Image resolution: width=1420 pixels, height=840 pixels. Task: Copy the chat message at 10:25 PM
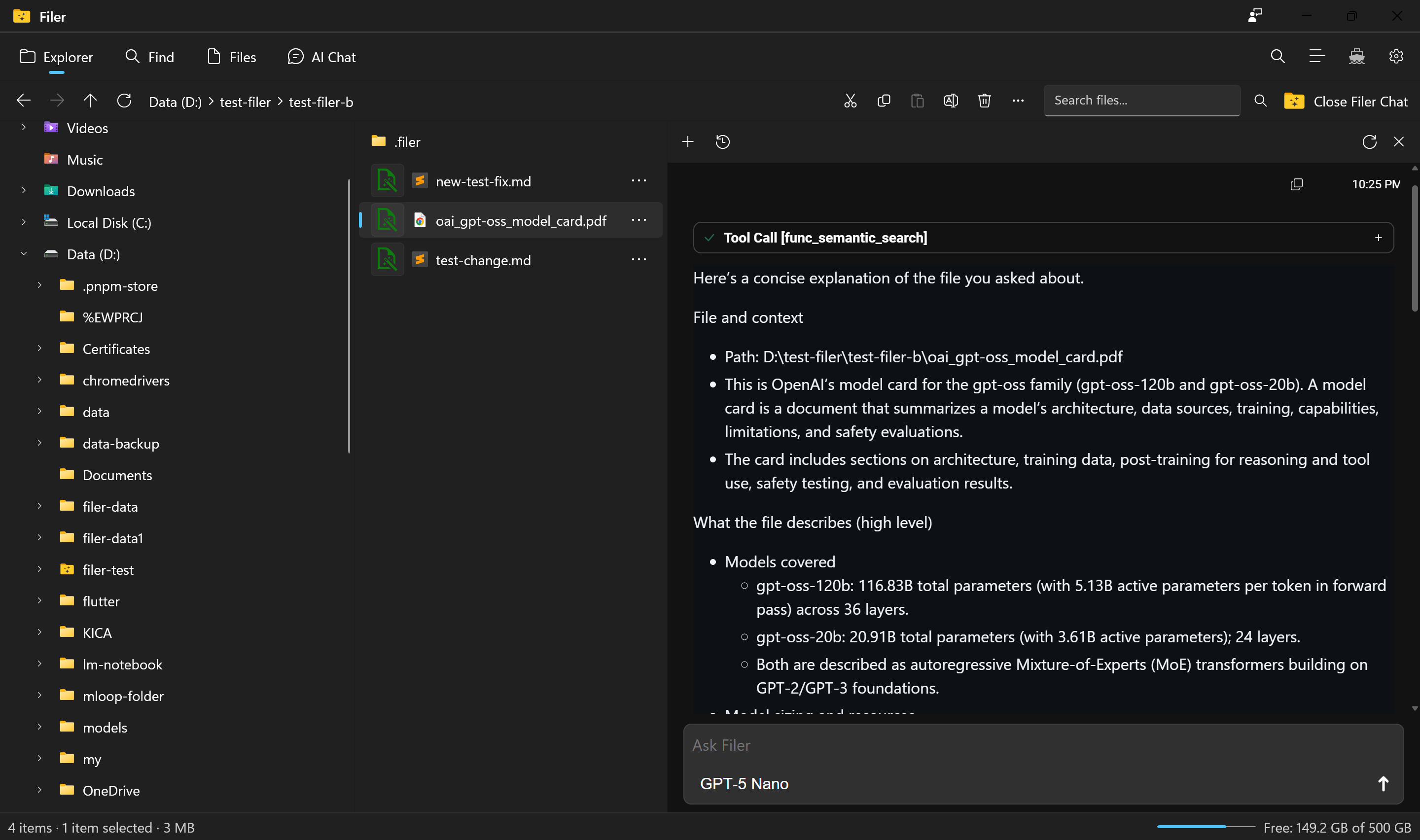click(x=1296, y=184)
